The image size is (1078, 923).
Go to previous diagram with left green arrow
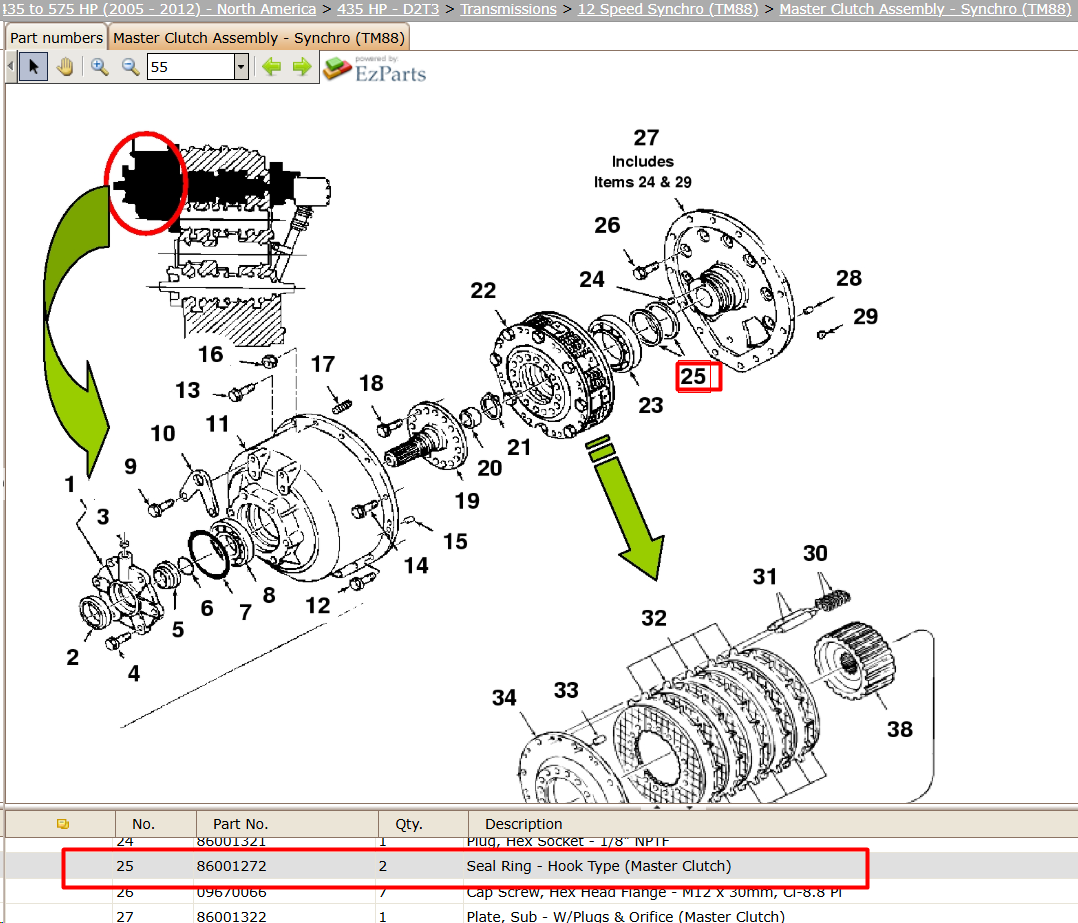tap(272, 67)
